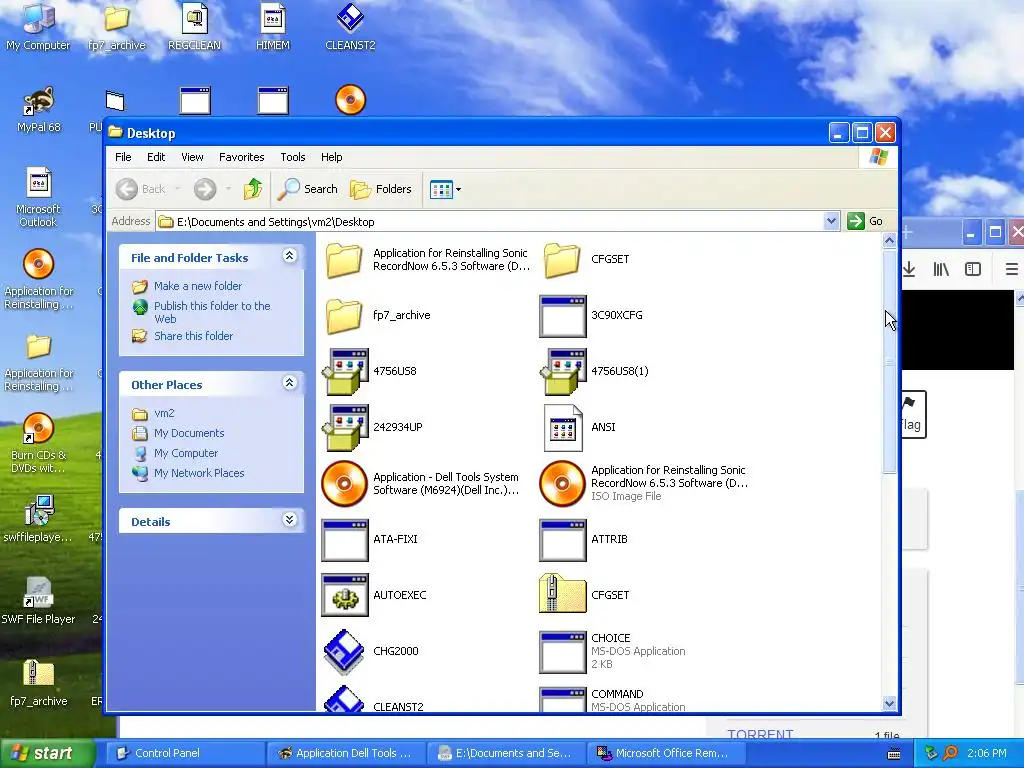Select the CHG2000 file icon
Image resolution: width=1024 pixels, height=768 pixels.
tap(344, 651)
